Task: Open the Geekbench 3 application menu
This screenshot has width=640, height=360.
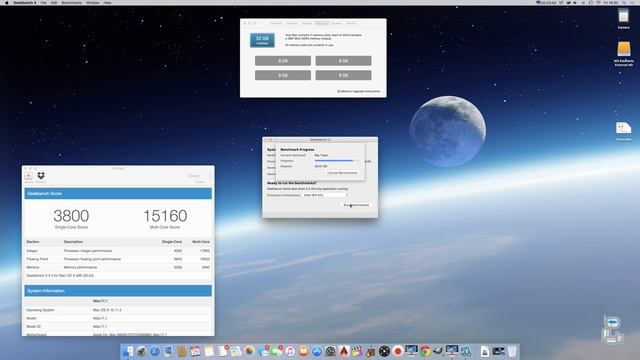Action: (x=24, y=2)
